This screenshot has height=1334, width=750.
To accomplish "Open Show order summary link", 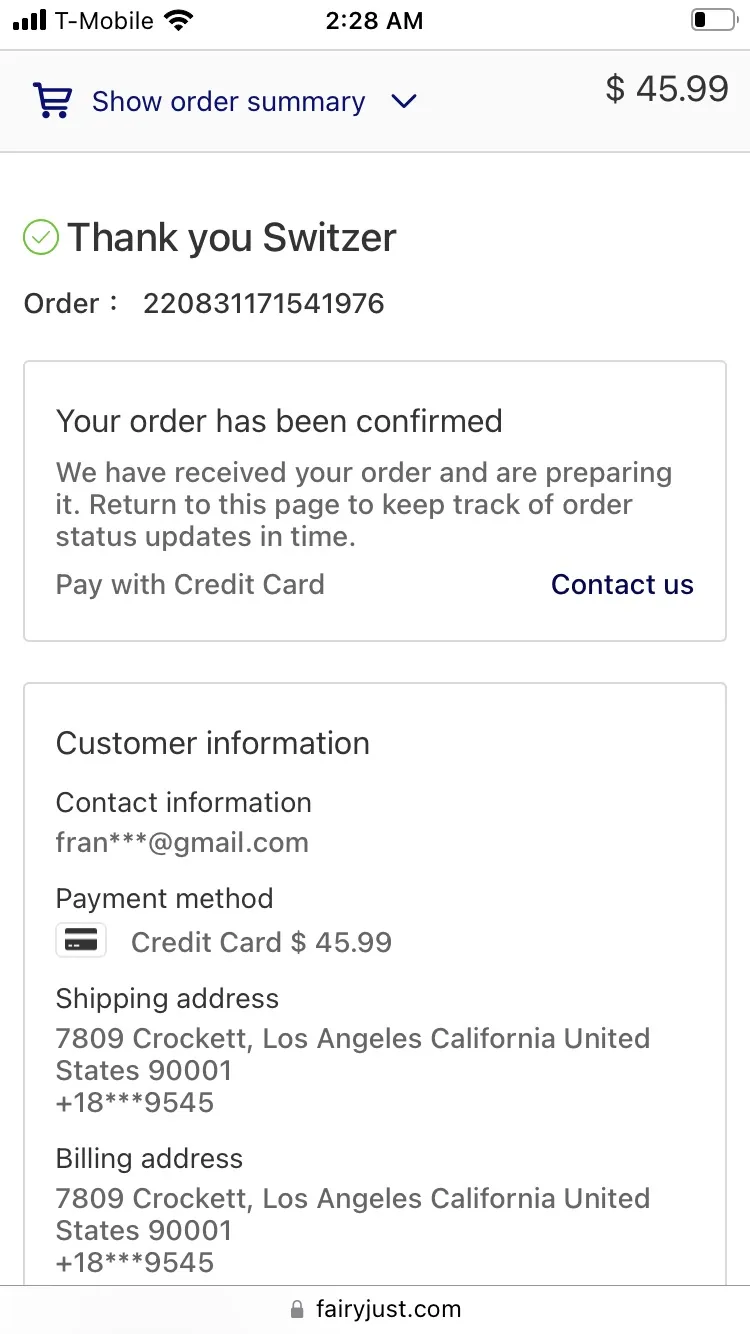I will [228, 102].
